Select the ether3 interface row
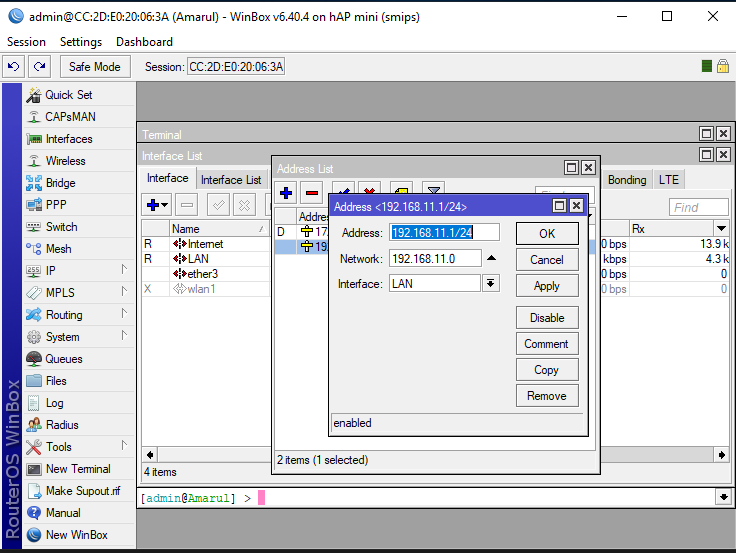Viewport: 736px width, 553px height. [206, 274]
